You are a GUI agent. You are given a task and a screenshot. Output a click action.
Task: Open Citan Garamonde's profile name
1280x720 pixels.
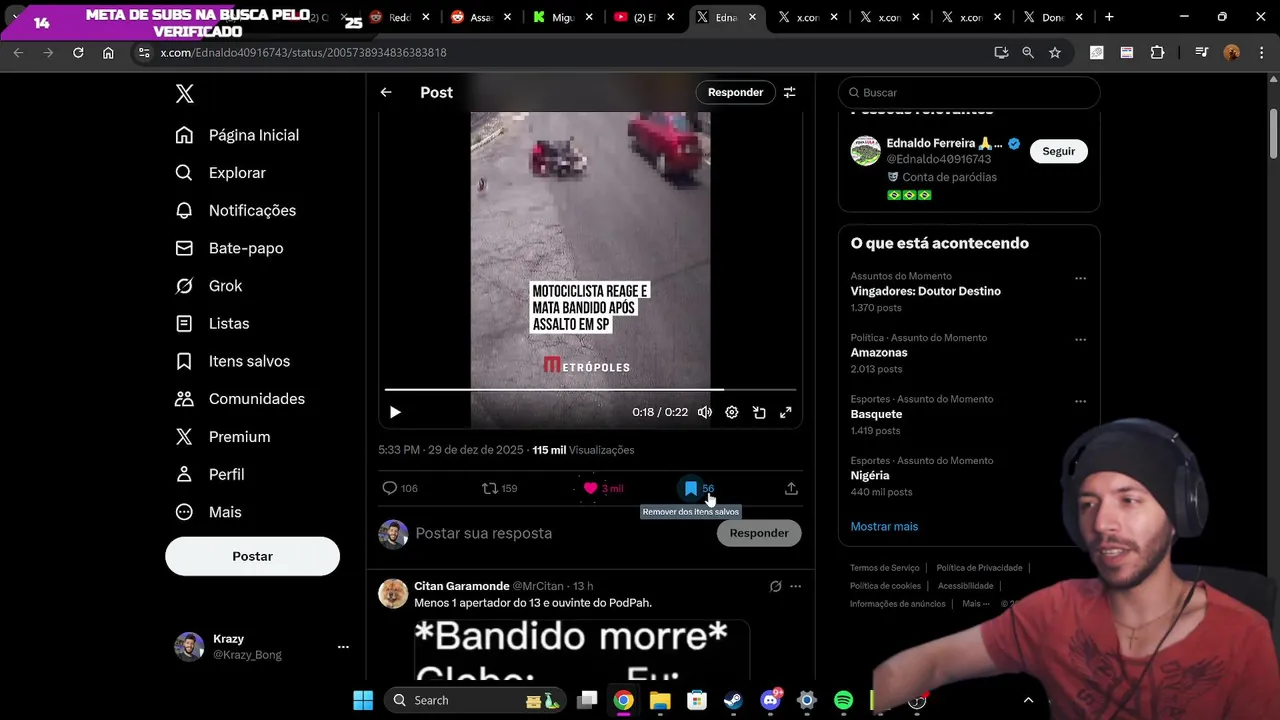(x=462, y=586)
